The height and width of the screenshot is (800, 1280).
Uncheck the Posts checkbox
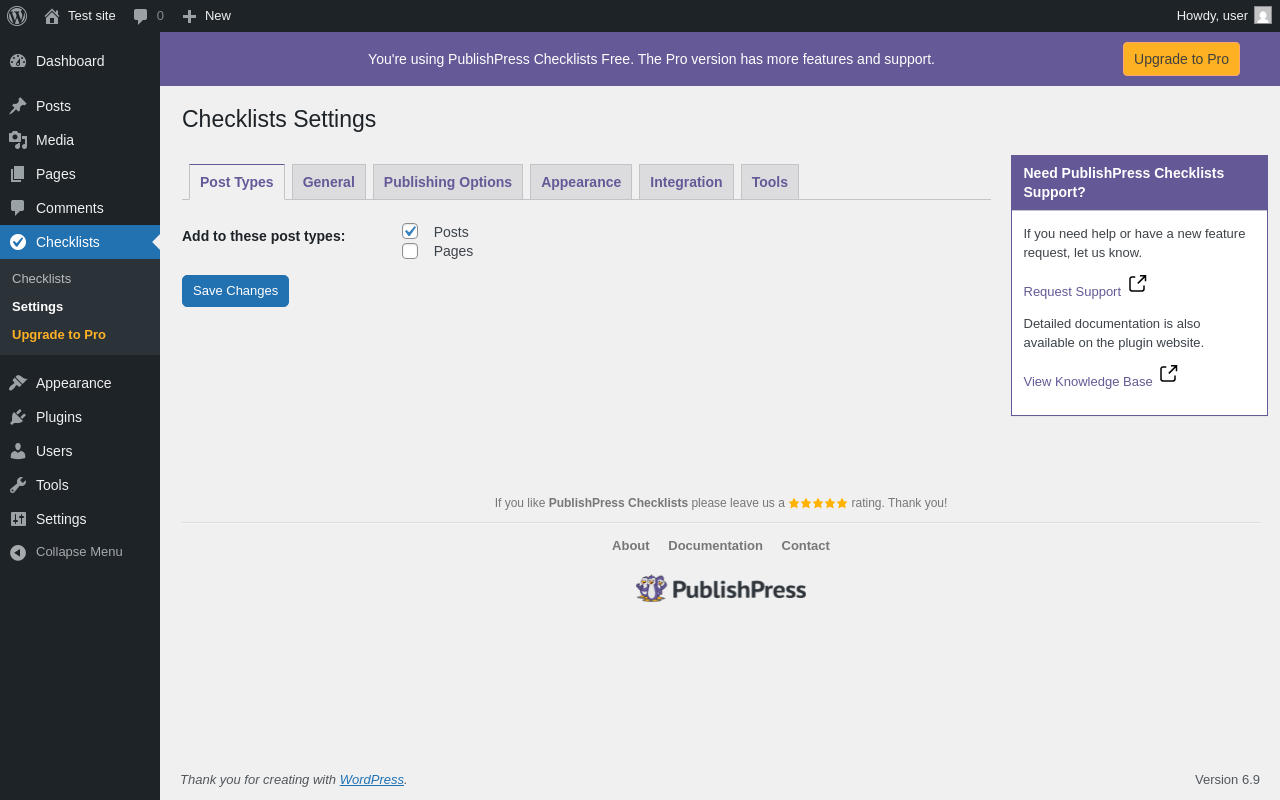point(410,231)
